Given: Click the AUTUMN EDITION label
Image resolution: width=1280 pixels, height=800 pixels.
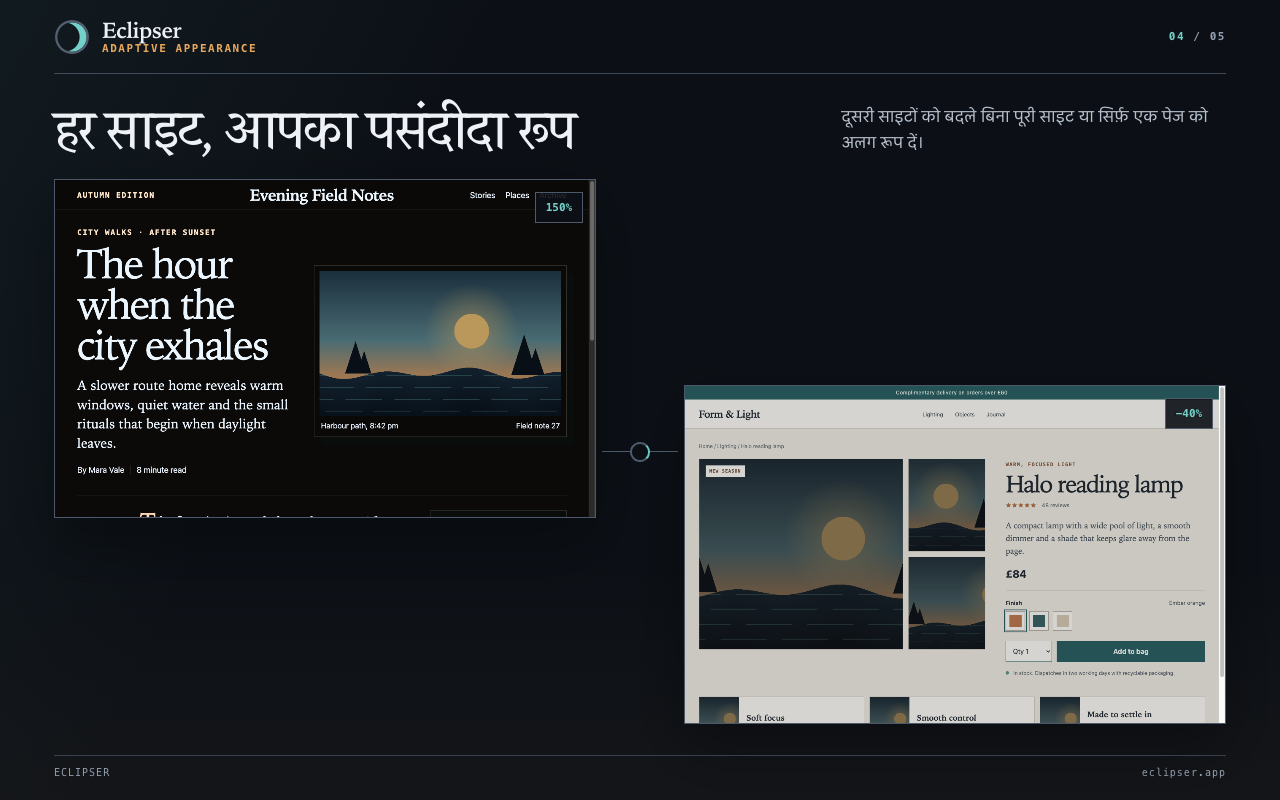Looking at the screenshot, I should [x=116, y=195].
